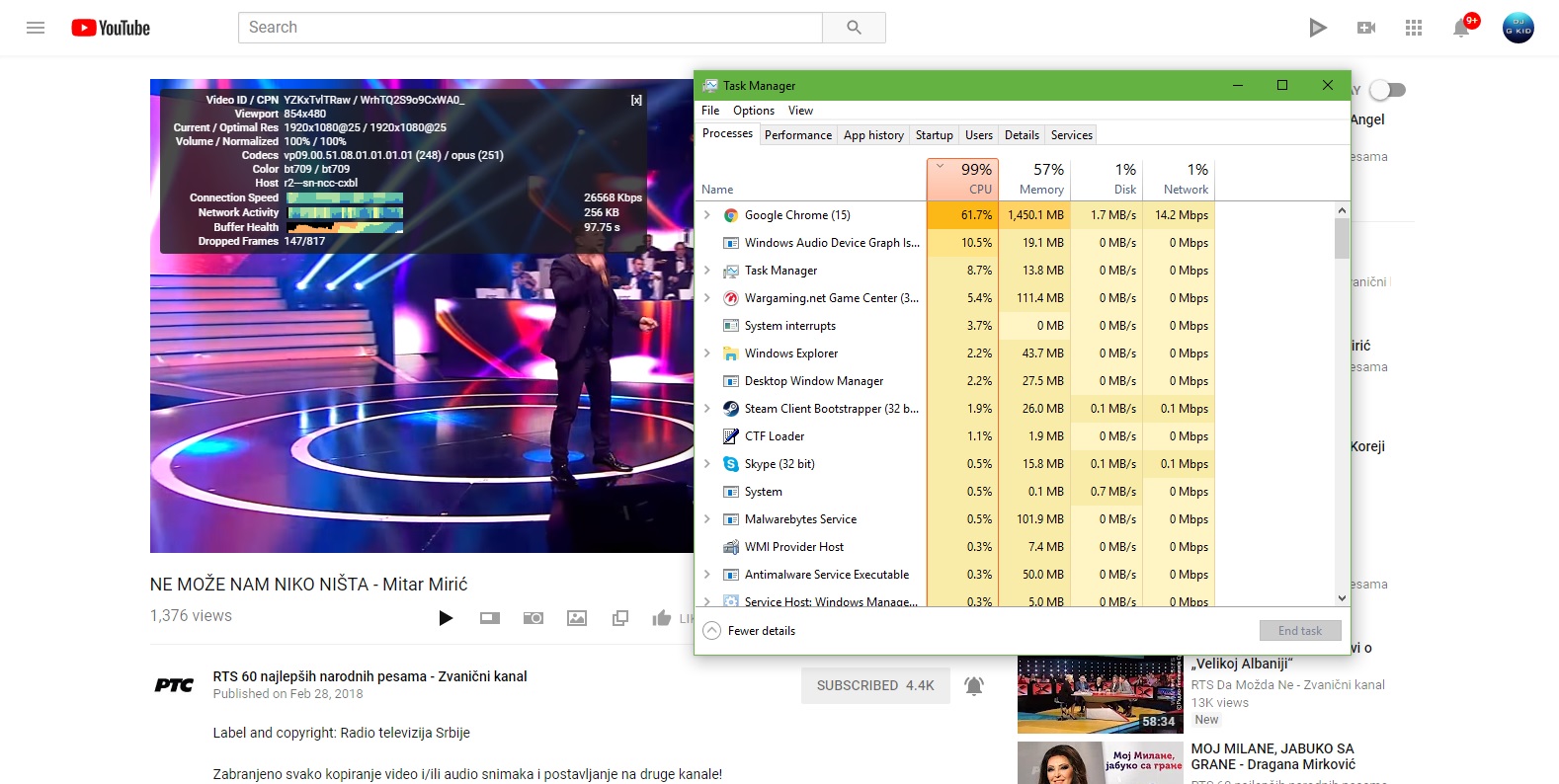This screenshot has width=1559, height=784.
Task: Click the Task Manager vertical scrollbar thumb
Action: (x=1342, y=238)
